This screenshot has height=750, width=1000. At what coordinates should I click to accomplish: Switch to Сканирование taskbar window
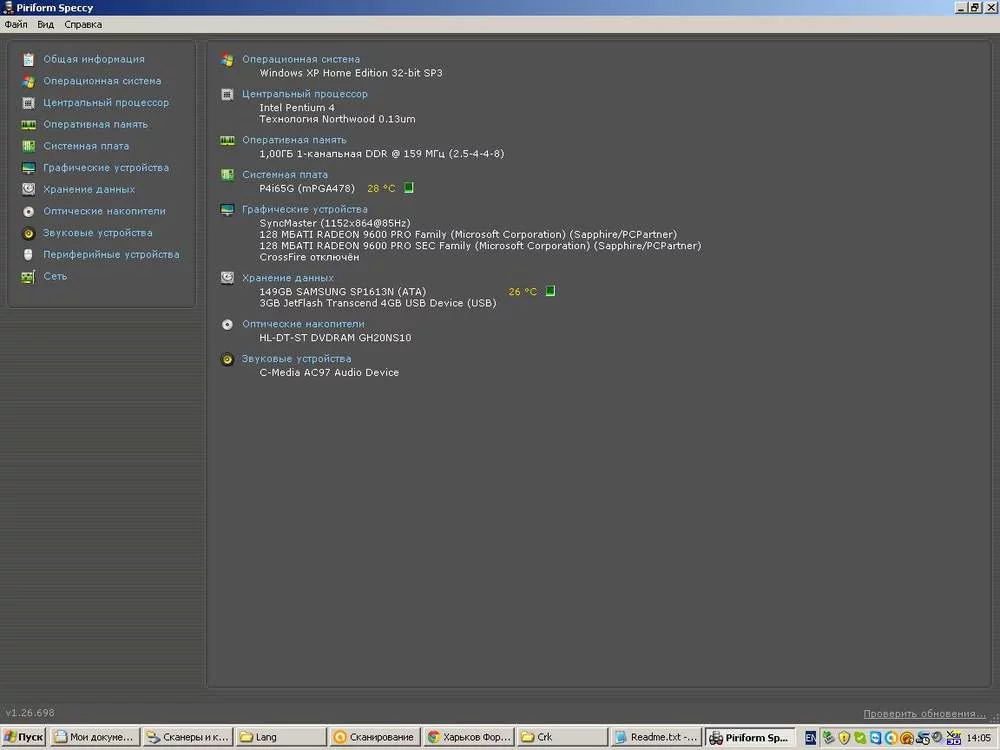click(x=374, y=738)
